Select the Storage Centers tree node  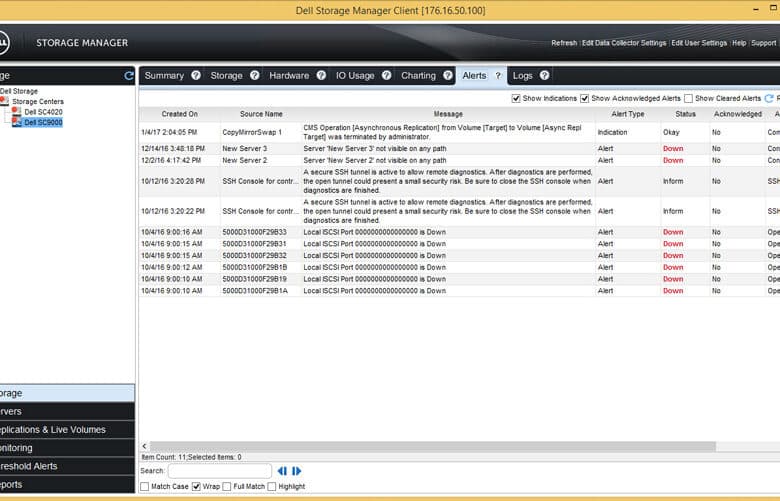[x=38, y=101]
